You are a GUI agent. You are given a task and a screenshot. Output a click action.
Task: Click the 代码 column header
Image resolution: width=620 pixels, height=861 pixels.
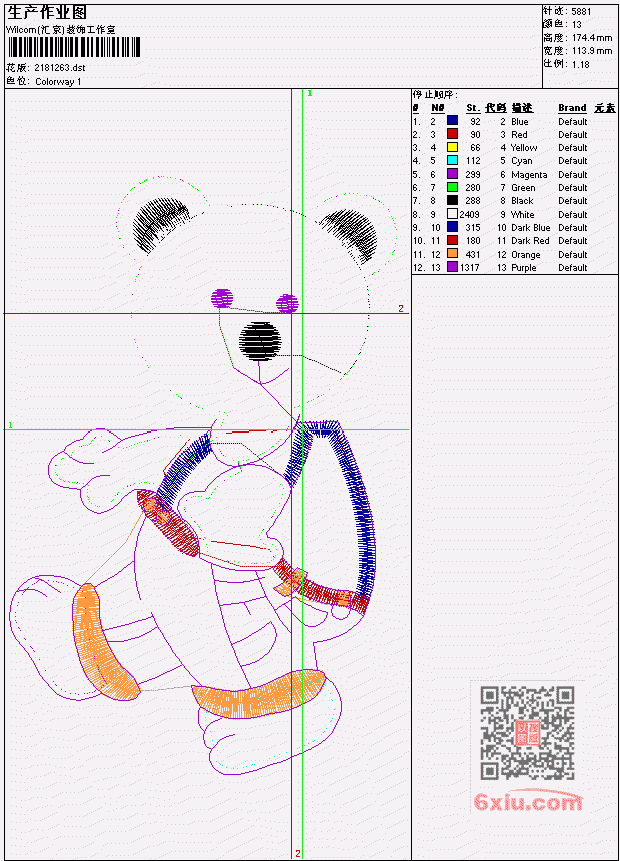coord(496,108)
